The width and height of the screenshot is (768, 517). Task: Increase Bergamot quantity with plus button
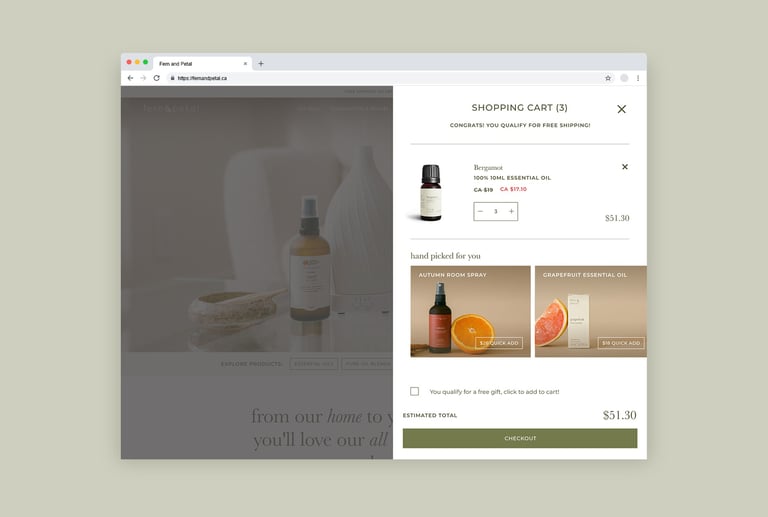tap(511, 212)
